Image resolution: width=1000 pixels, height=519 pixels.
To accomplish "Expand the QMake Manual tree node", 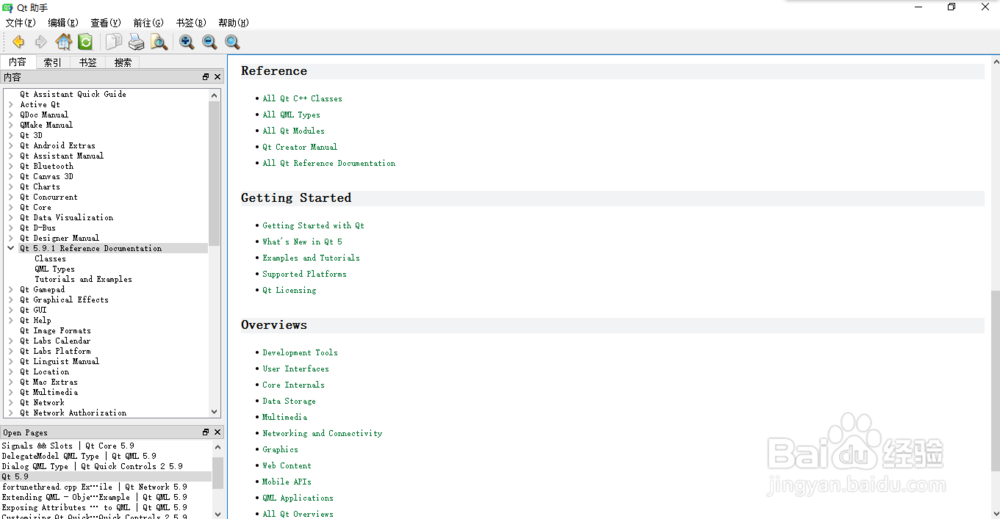I will tap(11, 125).
